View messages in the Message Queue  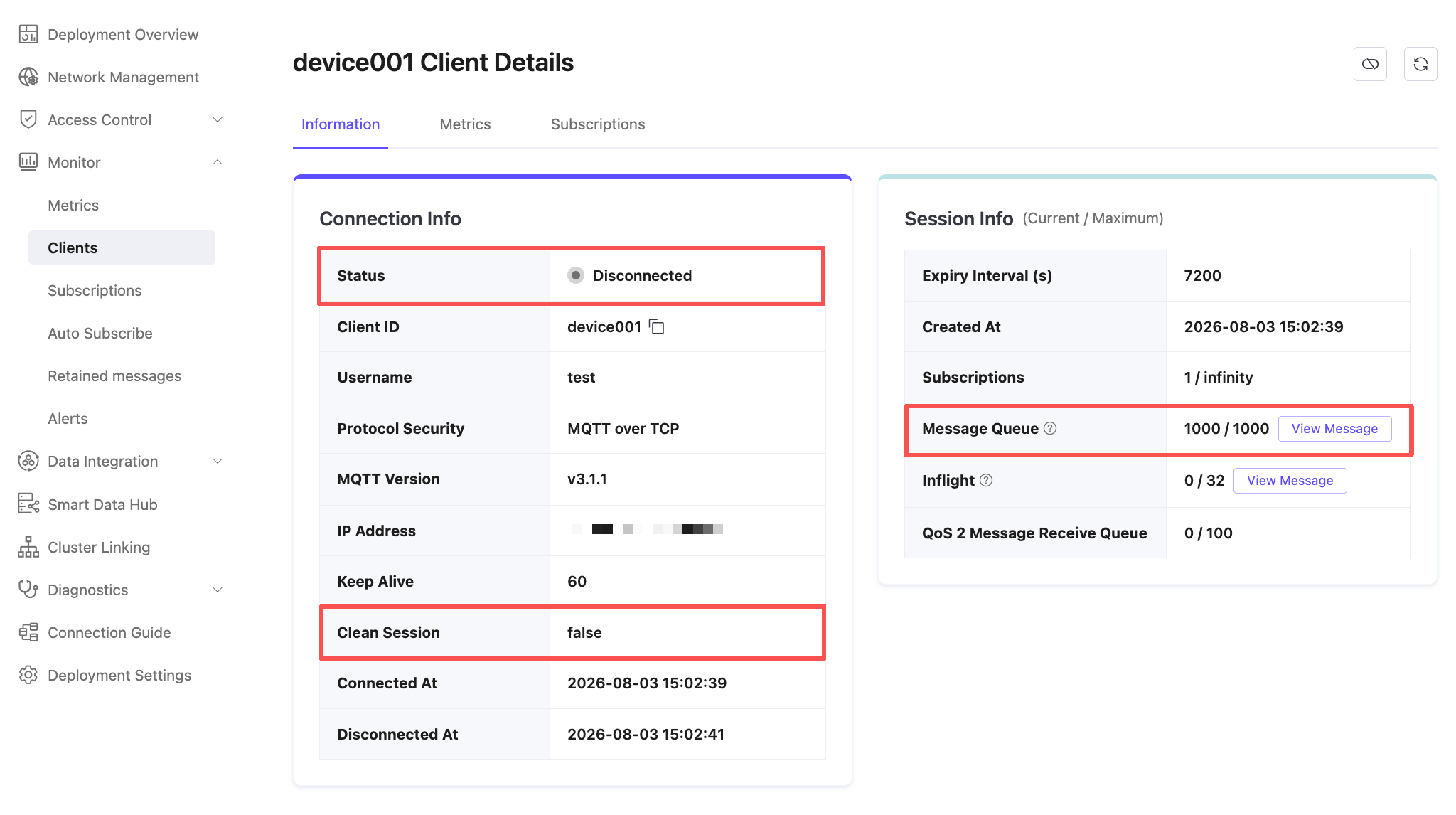1334,428
